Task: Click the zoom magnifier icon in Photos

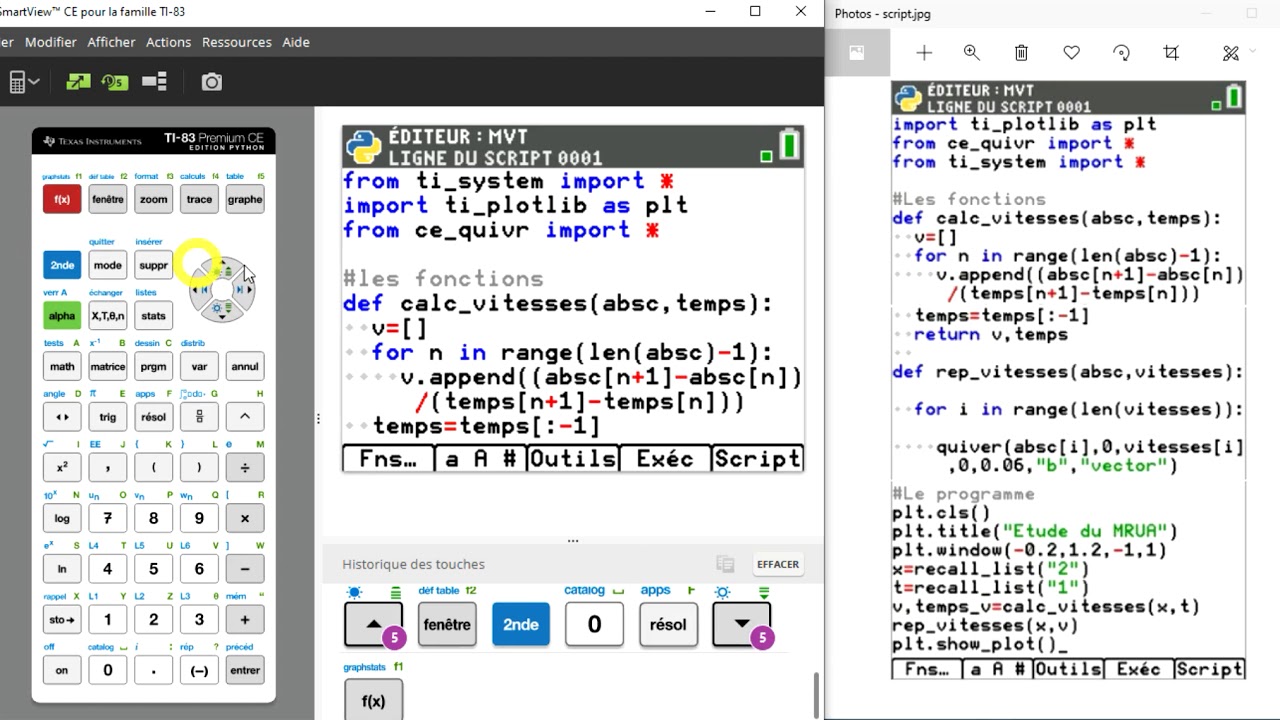Action: coord(971,53)
